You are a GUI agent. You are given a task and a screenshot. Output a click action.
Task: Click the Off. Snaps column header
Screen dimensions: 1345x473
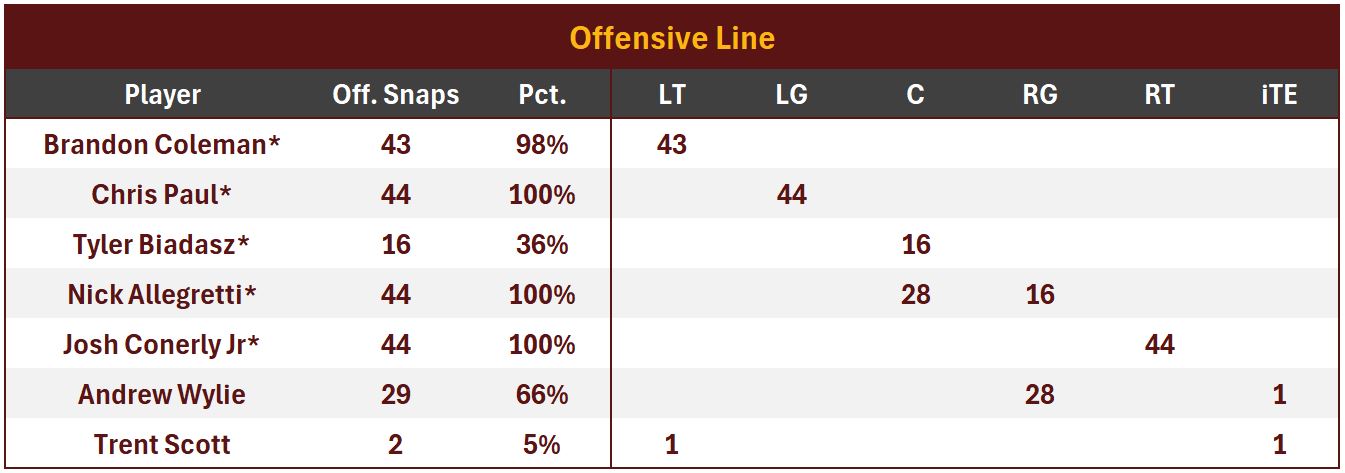(x=395, y=95)
